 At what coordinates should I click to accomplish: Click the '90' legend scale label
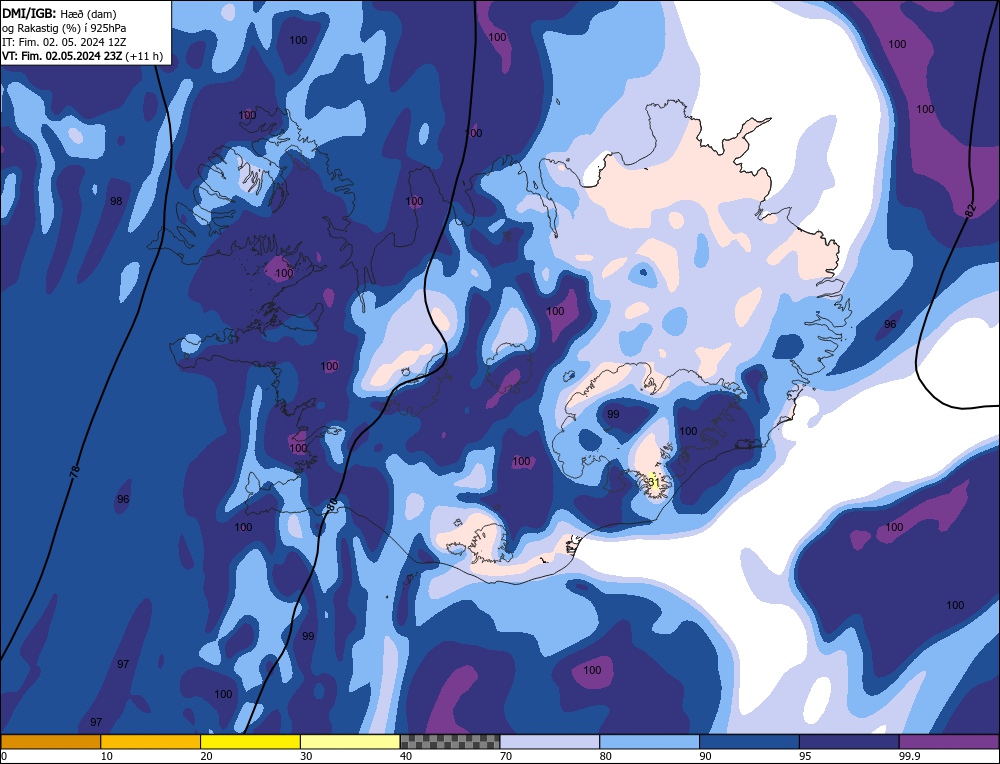pyautogui.click(x=705, y=756)
